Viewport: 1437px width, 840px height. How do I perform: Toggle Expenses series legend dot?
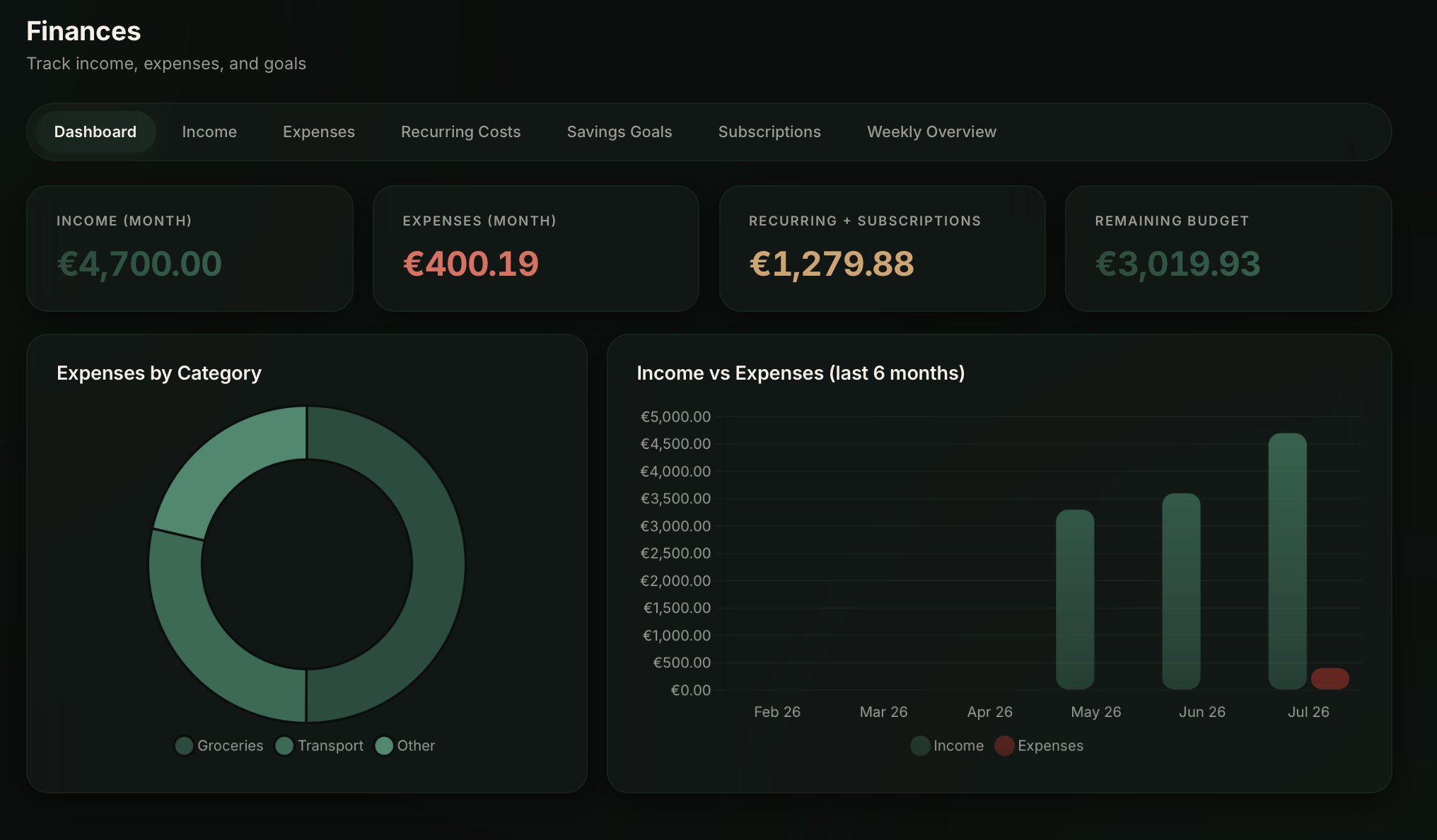click(x=1004, y=746)
